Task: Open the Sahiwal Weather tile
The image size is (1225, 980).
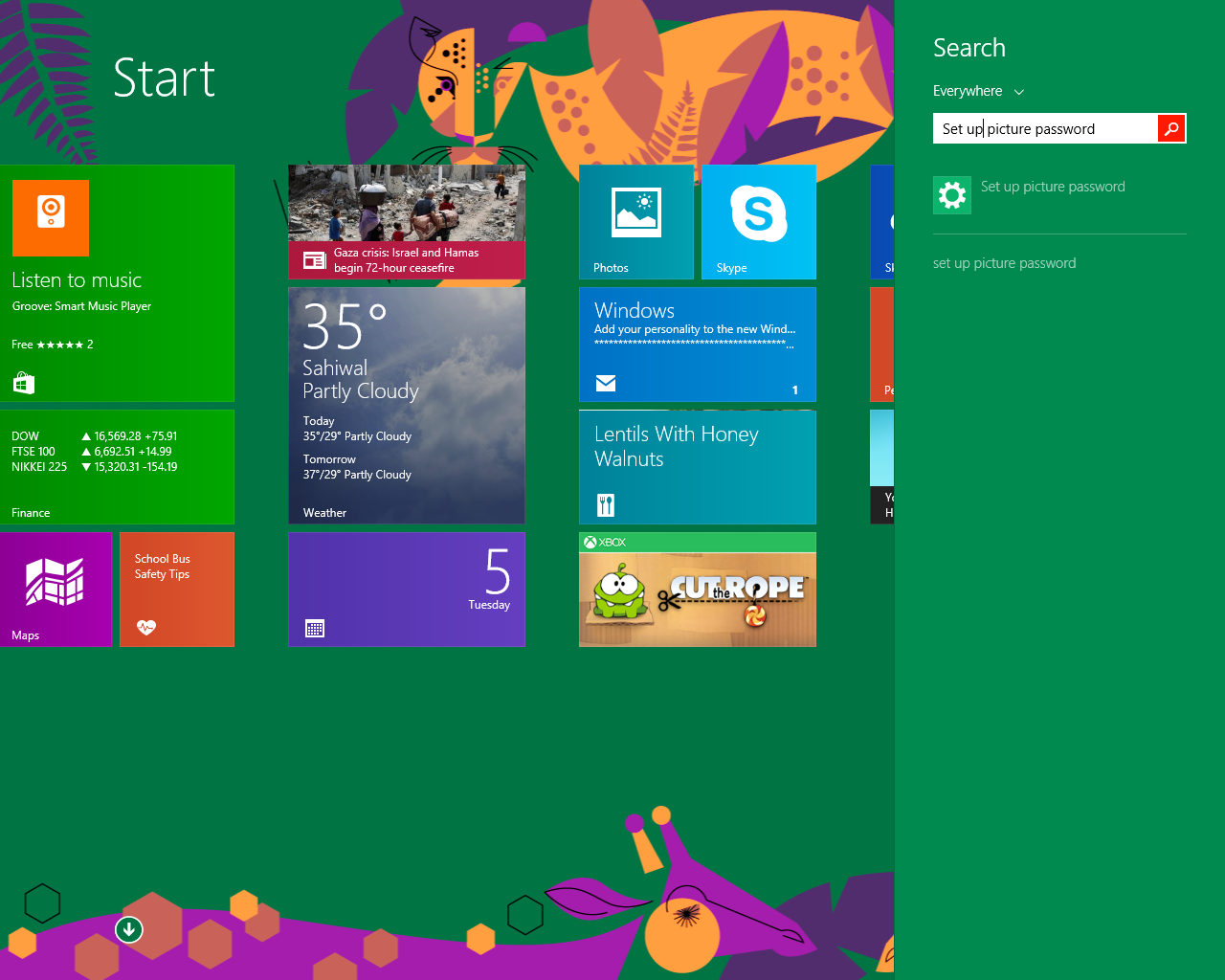Action: click(406, 405)
